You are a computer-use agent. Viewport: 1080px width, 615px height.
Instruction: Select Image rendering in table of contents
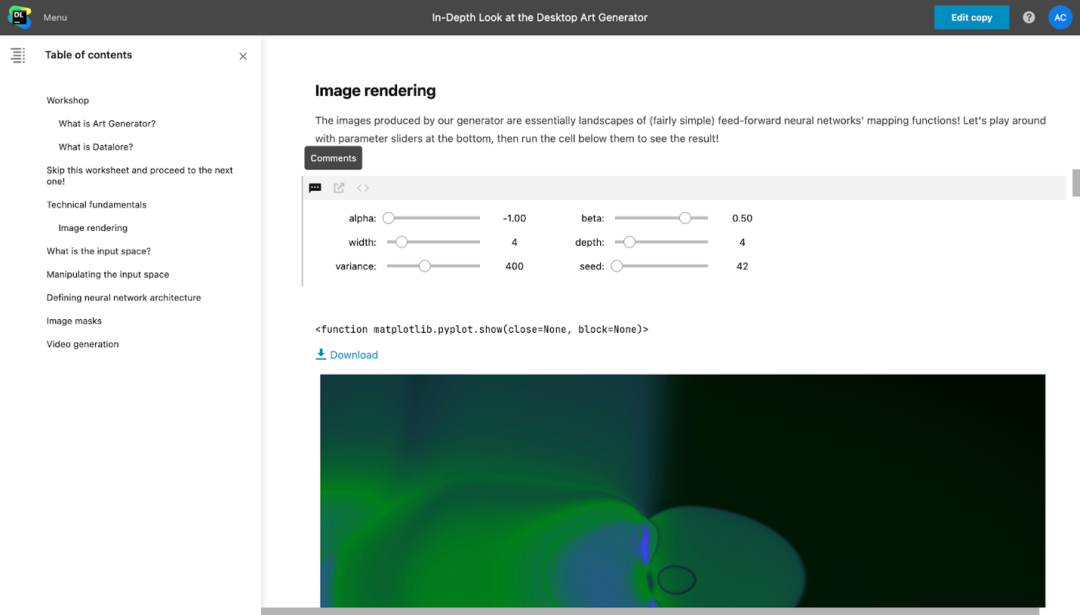(93, 228)
